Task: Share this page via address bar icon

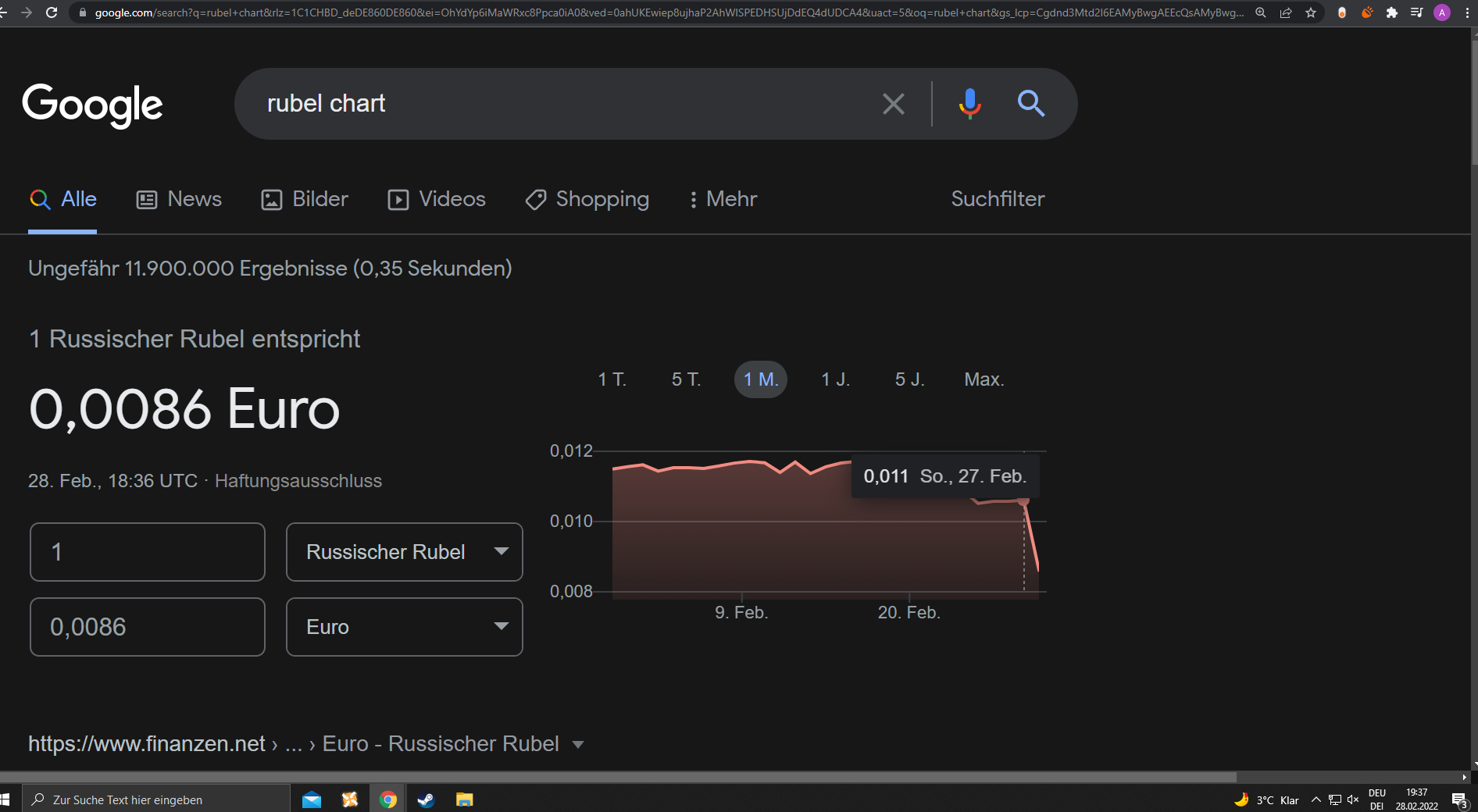Action: (x=1286, y=12)
